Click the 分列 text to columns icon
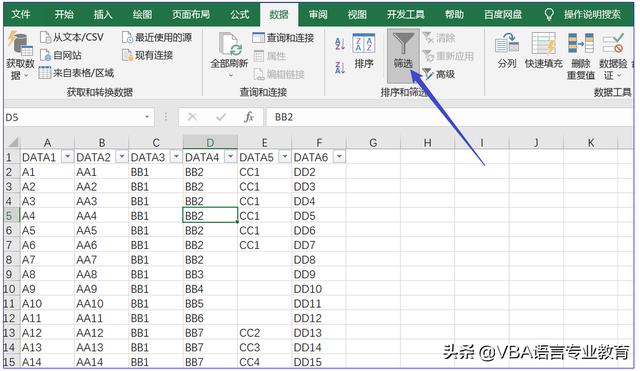640x371 pixels. coord(507,44)
